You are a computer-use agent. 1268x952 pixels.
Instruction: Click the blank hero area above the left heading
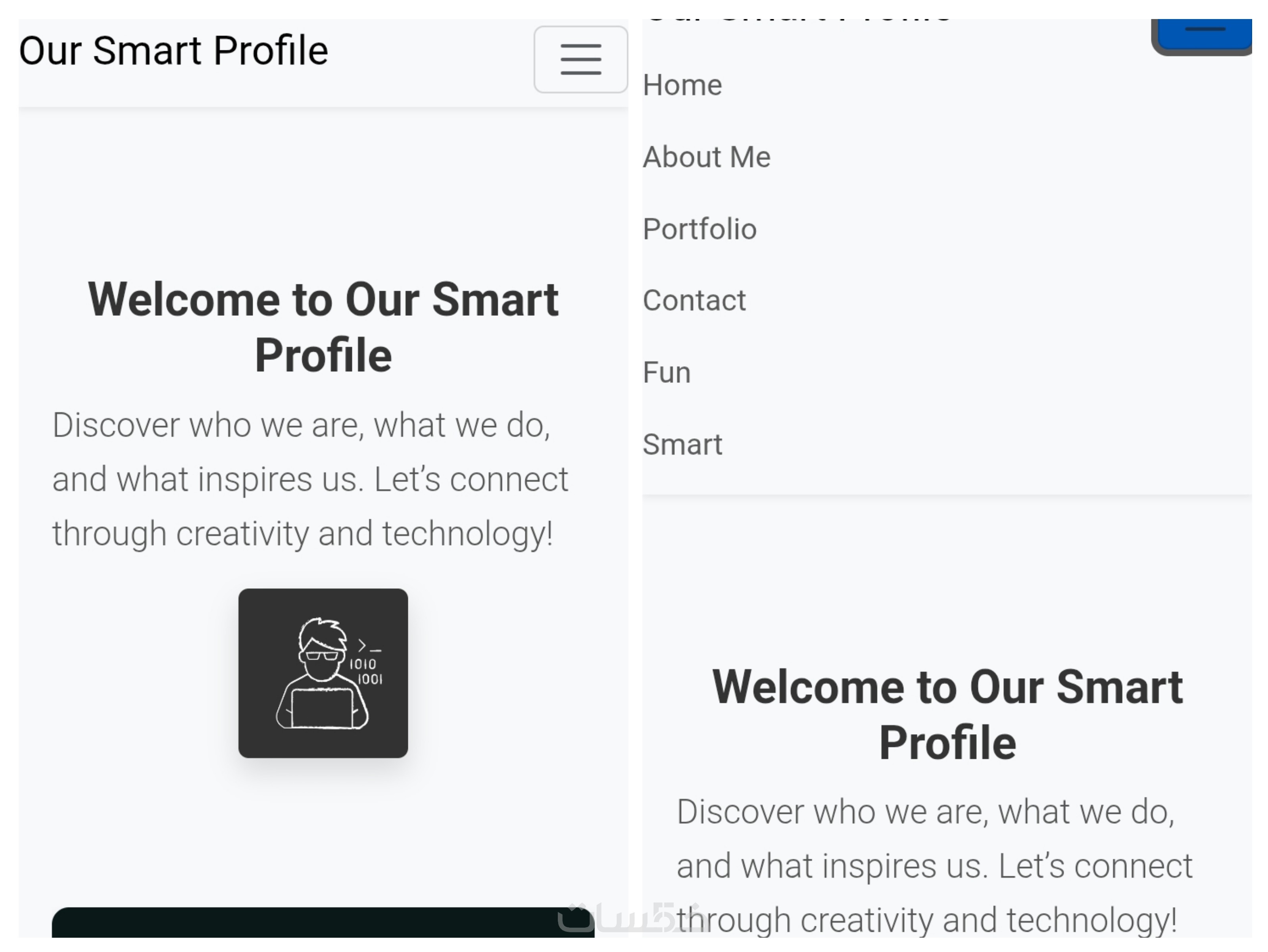[x=323, y=189]
